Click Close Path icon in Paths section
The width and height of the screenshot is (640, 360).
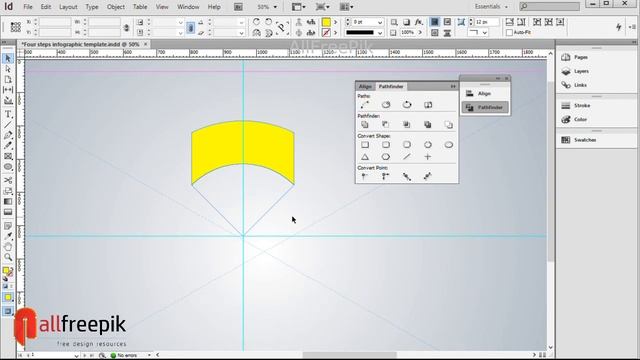point(407,105)
